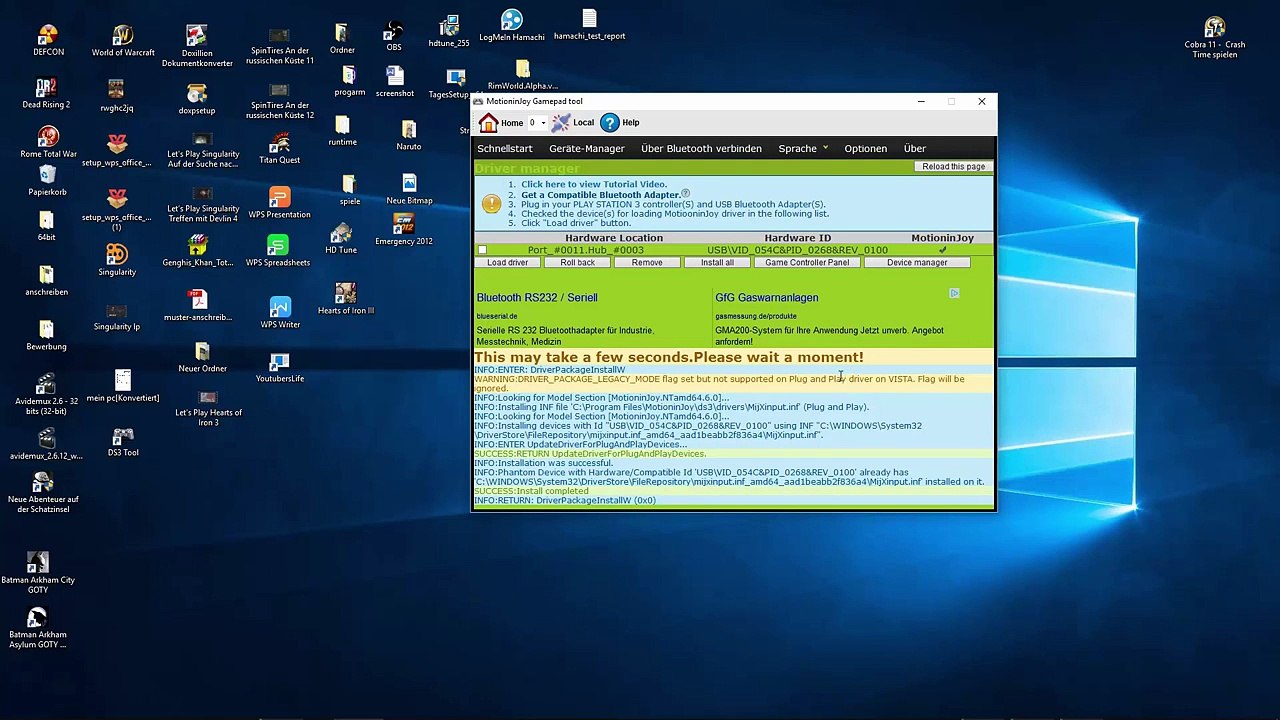Open Über Bluetooth verbinden page
Viewport: 1280px width, 720px height.
701,149
